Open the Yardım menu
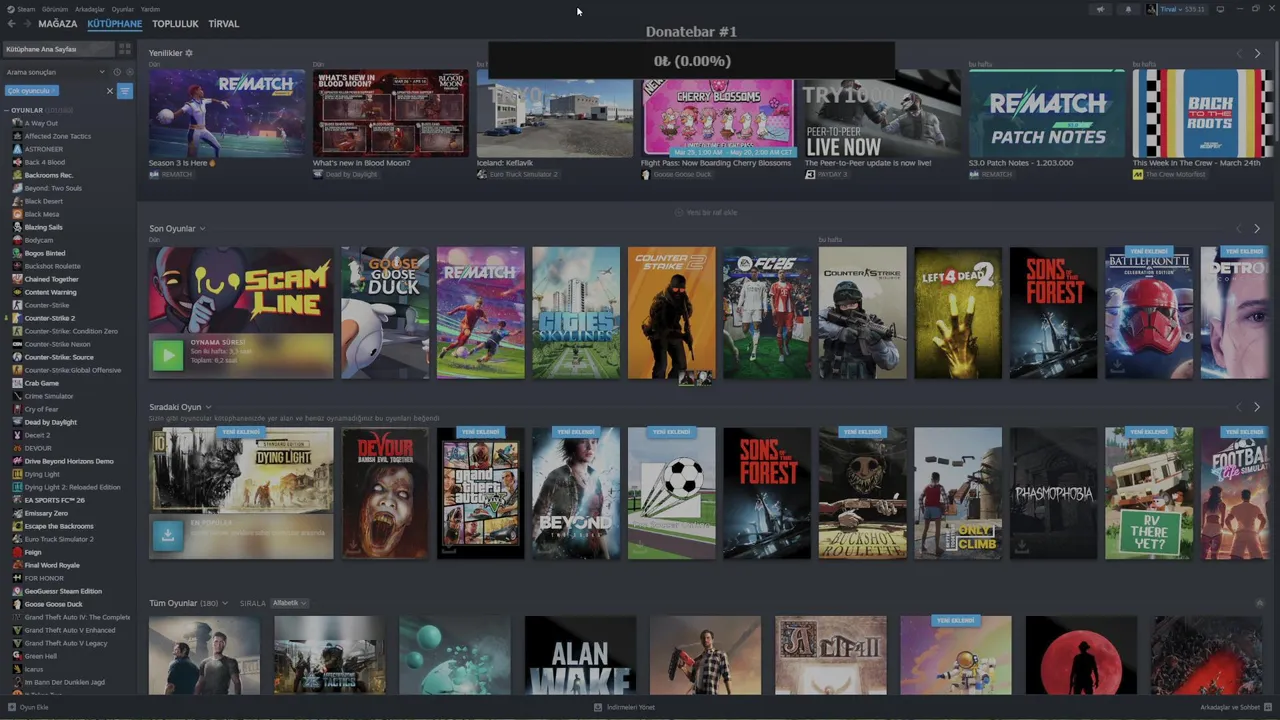Viewport: 1280px width, 720px height. coord(150,9)
